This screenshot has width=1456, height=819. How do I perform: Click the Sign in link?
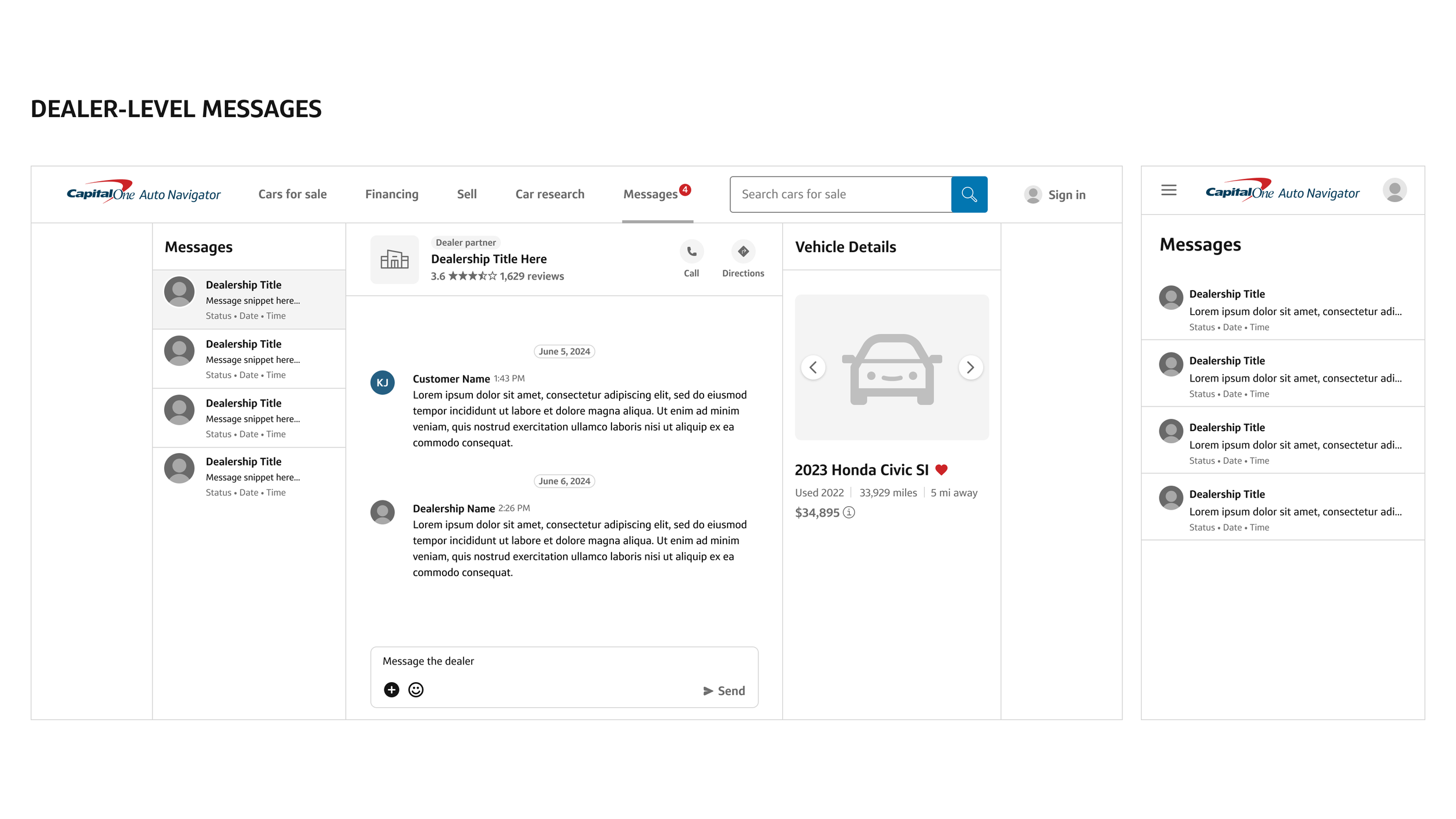[x=1066, y=195]
